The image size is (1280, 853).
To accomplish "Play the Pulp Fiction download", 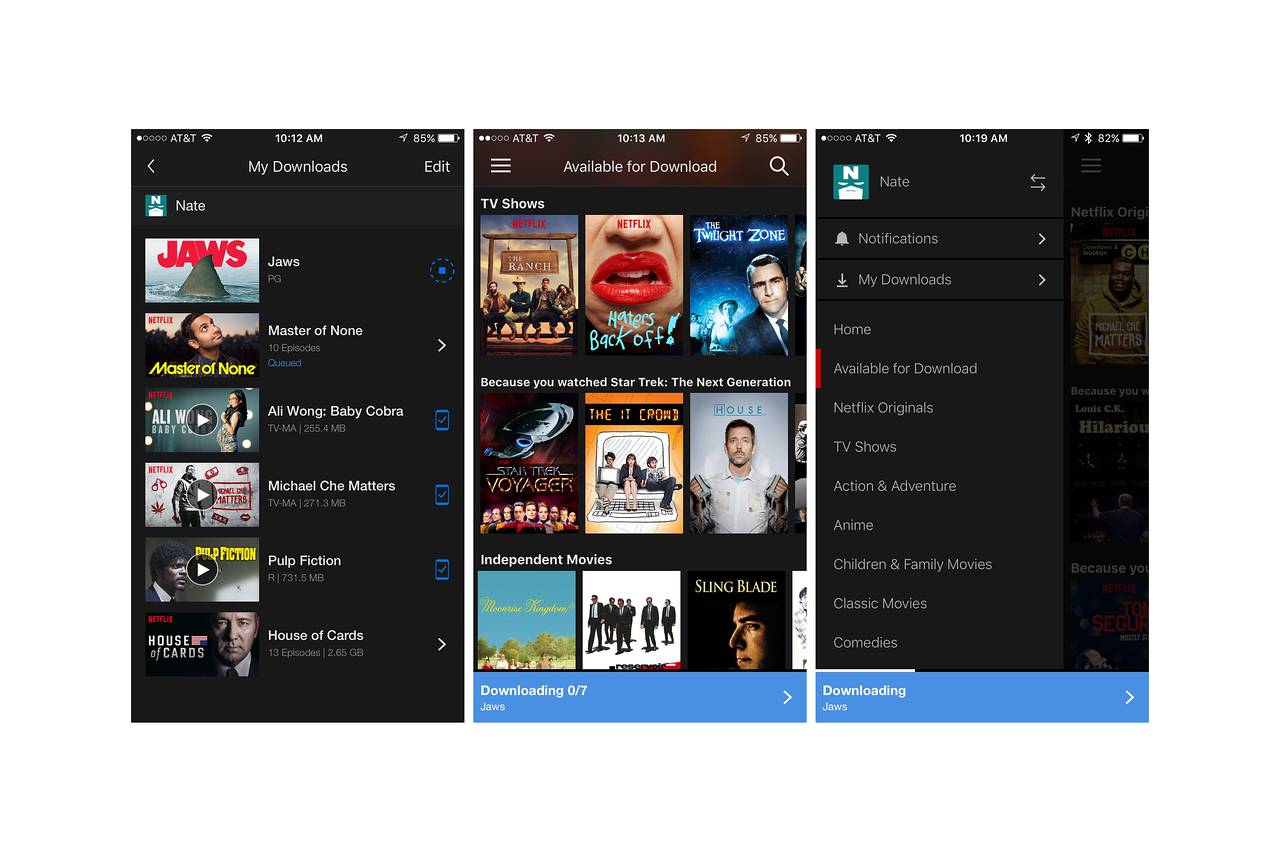I will [202, 569].
